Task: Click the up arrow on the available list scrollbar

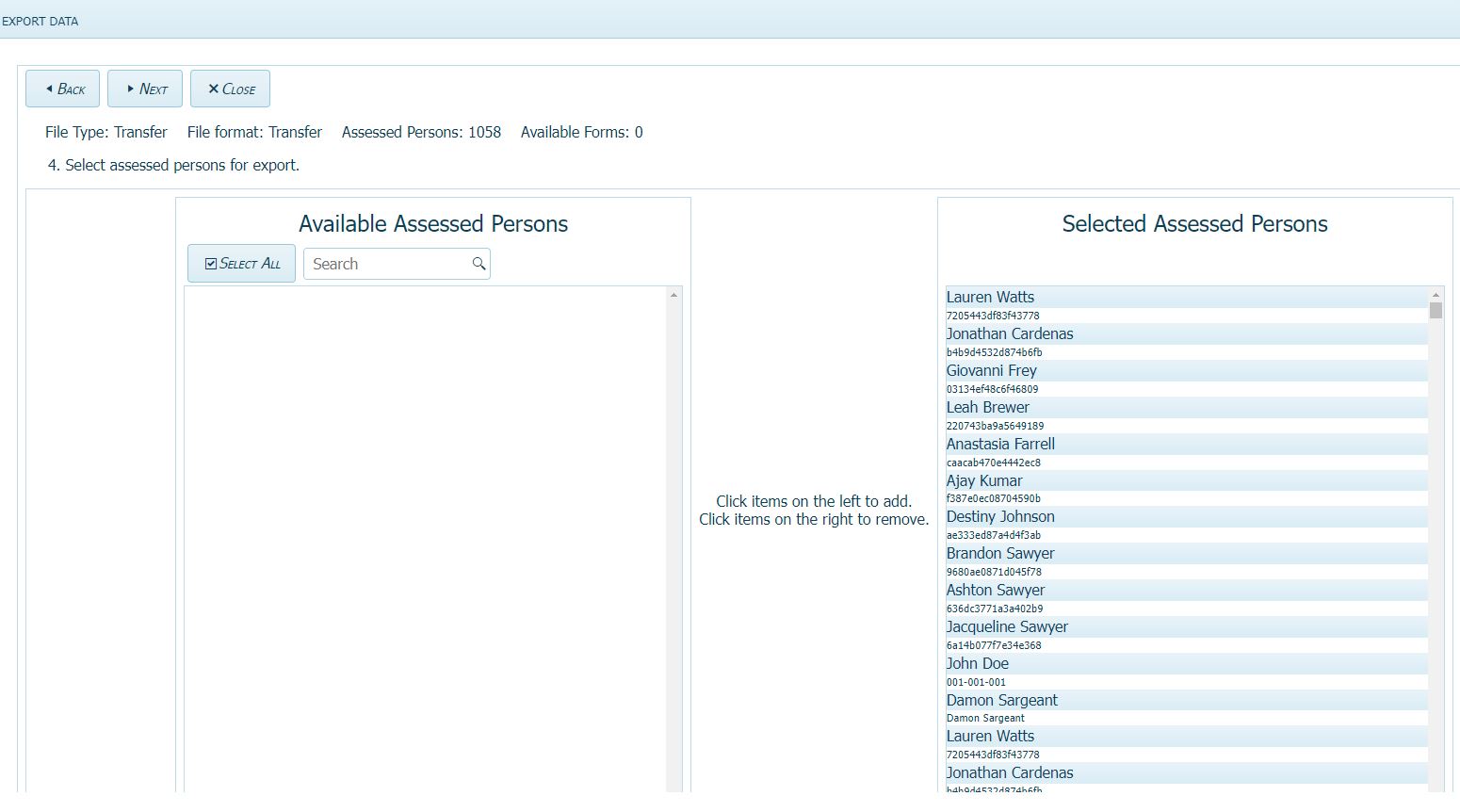Action: coord(675,294)
